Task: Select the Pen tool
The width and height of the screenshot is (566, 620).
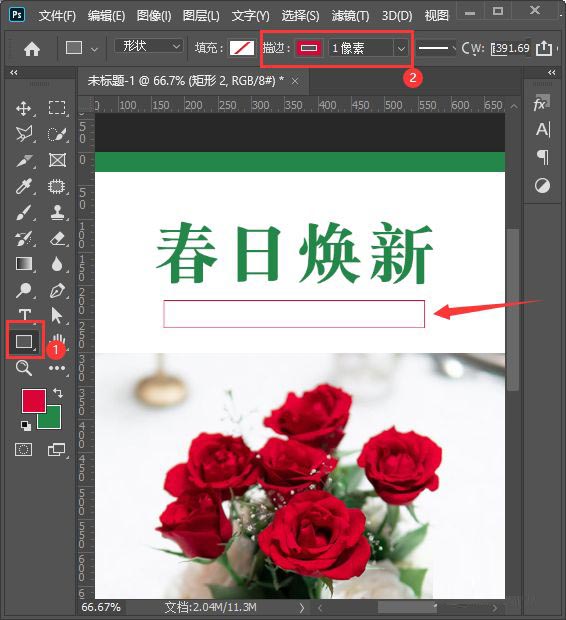Action: point(57,290)
